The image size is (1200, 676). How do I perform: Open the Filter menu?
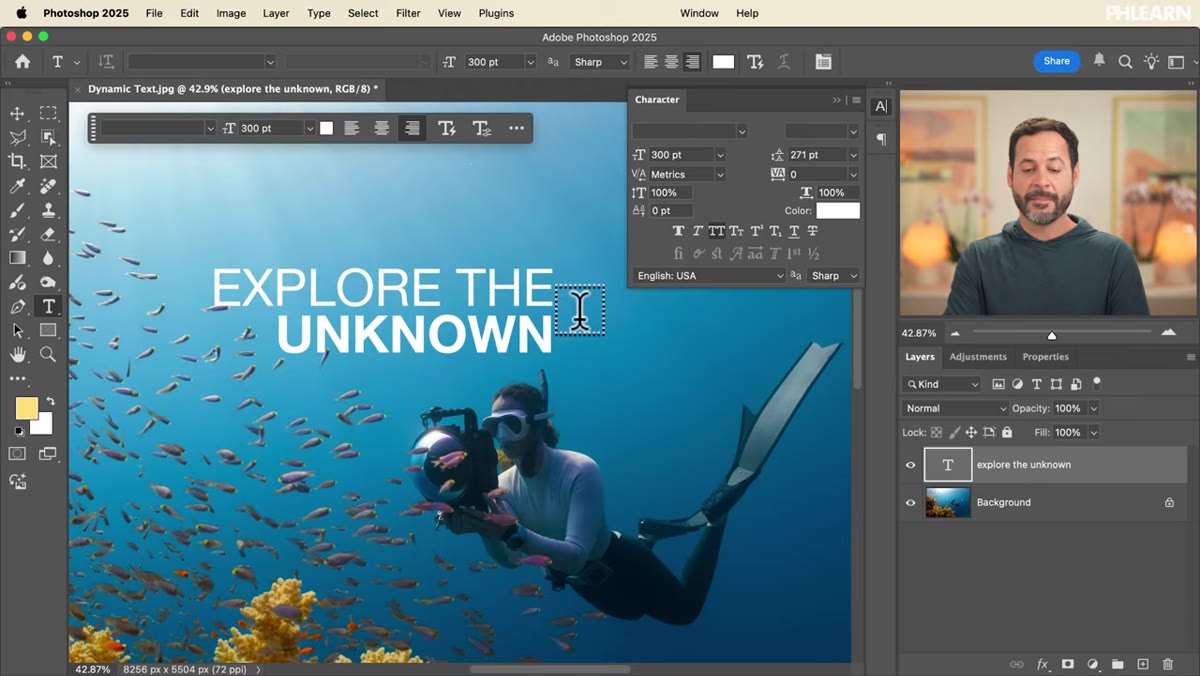click(x=408, y=13)
